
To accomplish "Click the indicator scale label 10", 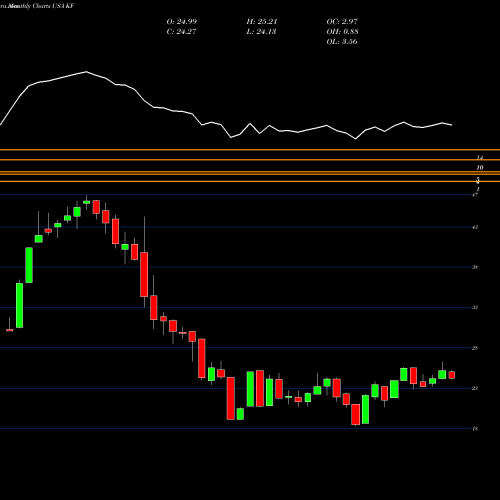I will pyautogui.click(x=480, y=168).
